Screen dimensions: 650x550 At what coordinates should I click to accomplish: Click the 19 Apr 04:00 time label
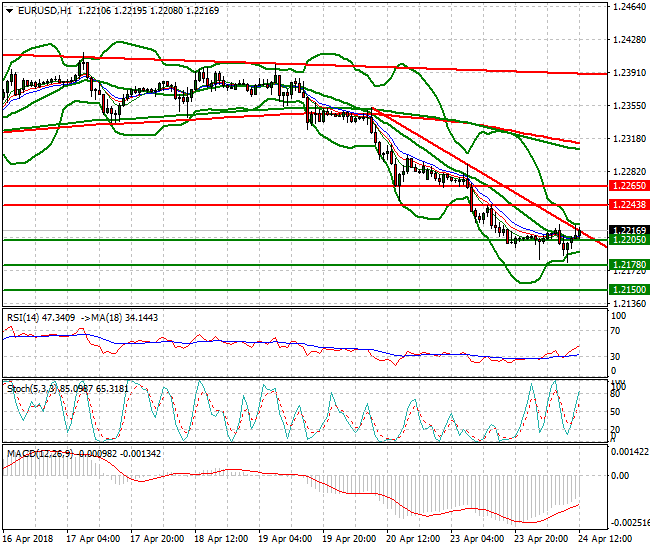point(285,539)
